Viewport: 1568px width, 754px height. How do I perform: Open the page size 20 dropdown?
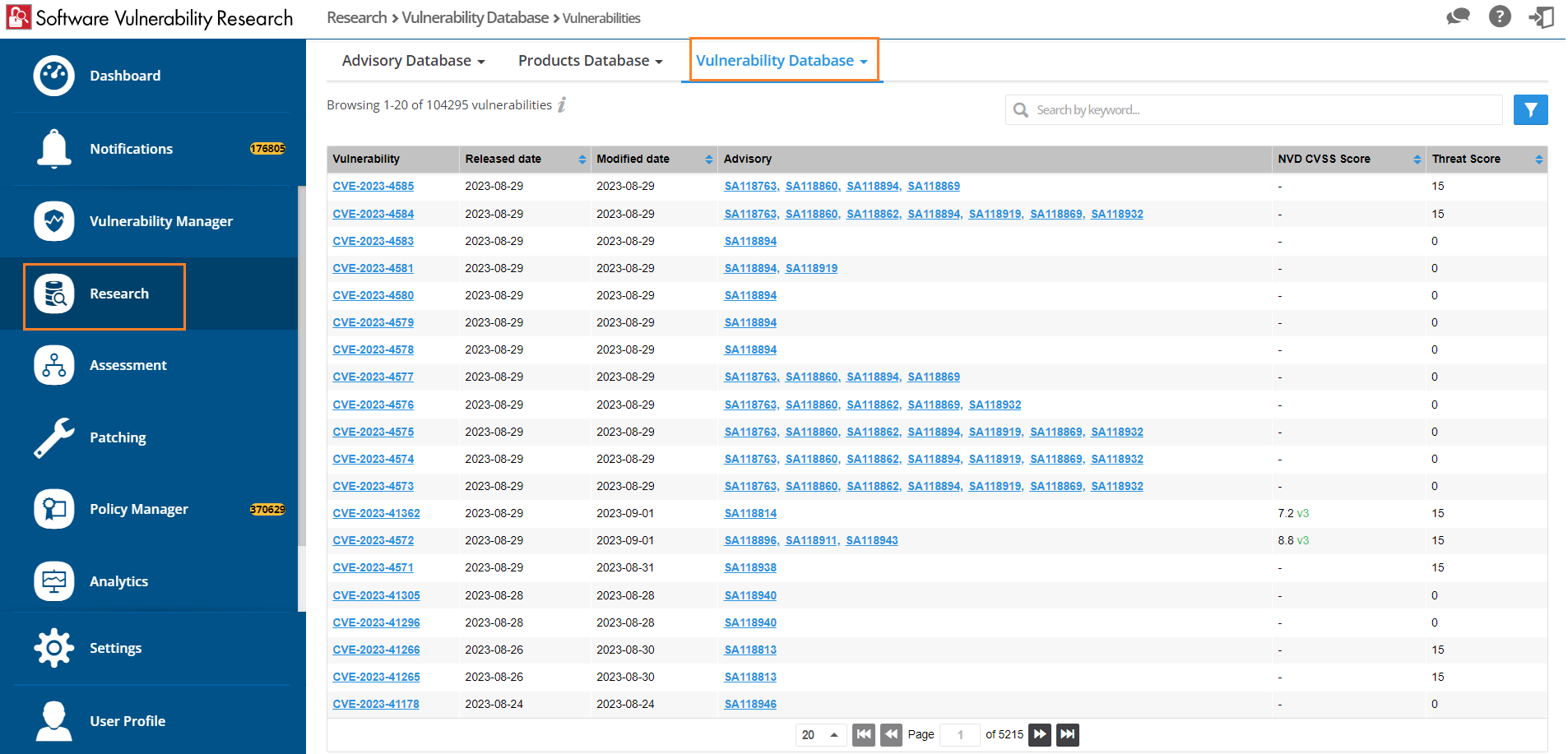(820, 734)
